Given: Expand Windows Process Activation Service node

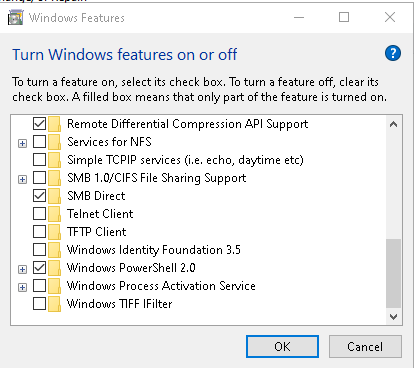Looking at the screenshot, I should 22,287.
